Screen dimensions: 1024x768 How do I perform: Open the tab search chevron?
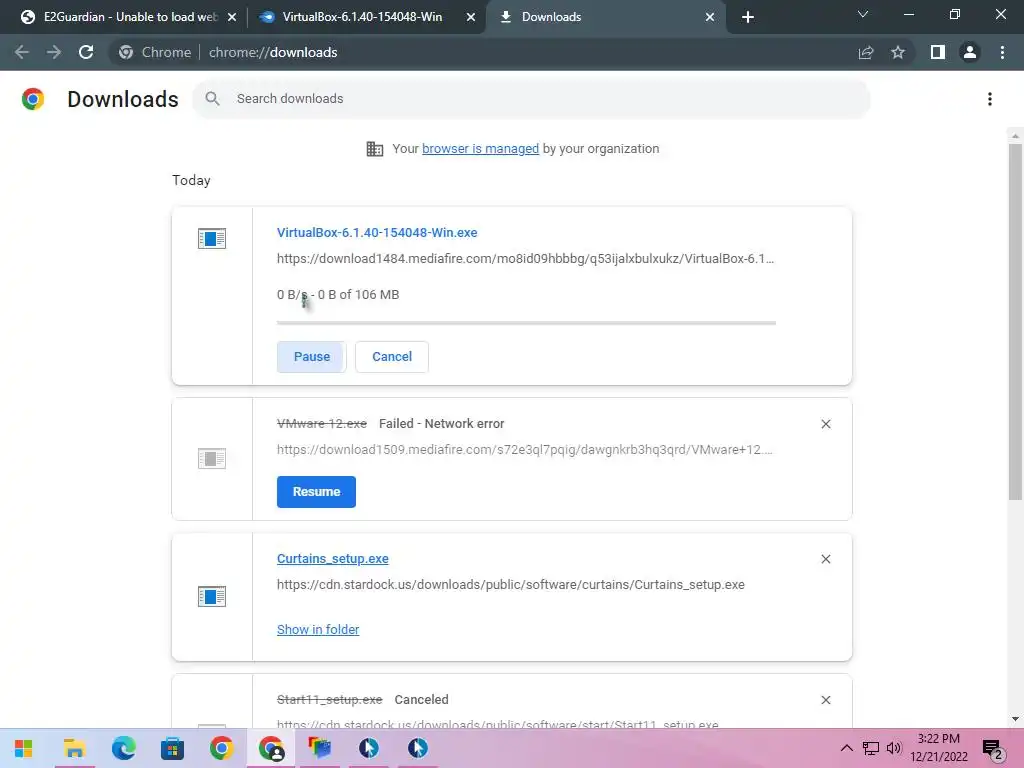coord(863,14)
